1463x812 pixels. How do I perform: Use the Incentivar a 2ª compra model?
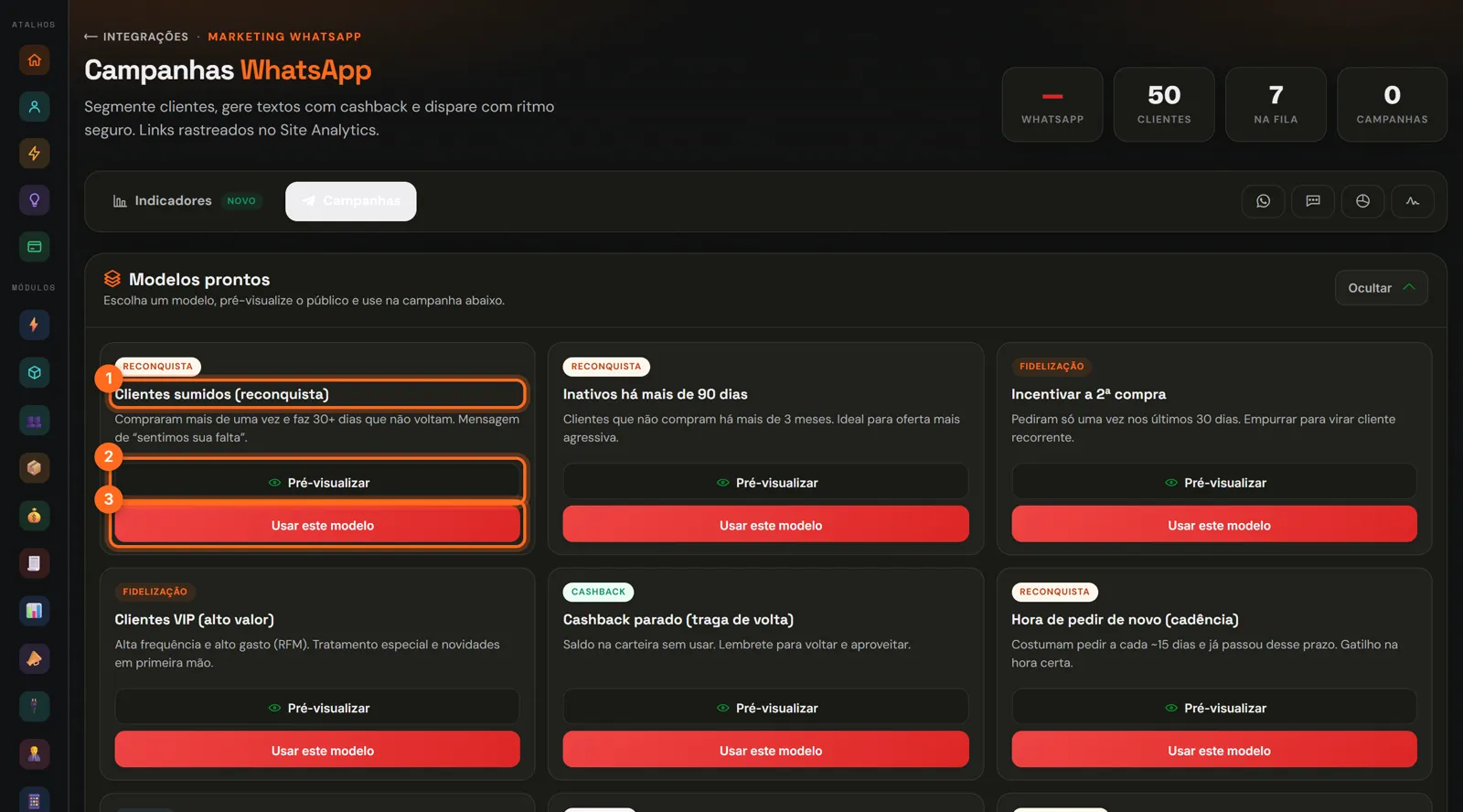pos(1214,525)
